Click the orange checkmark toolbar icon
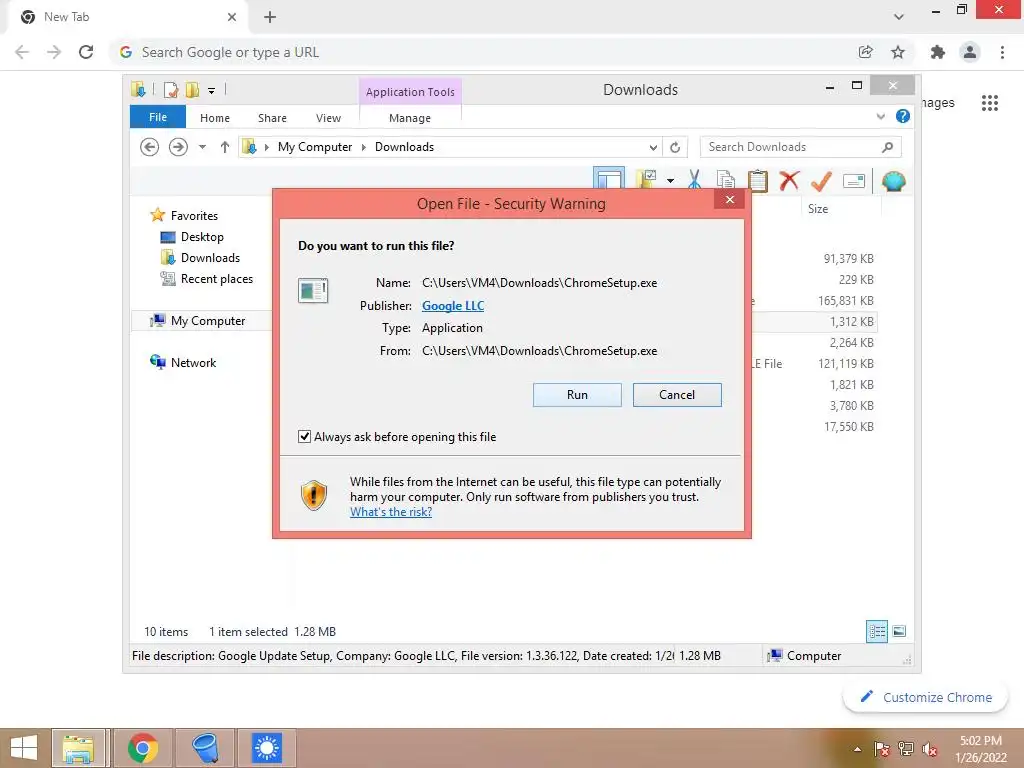The image size is (1024, 768). pyautogui.click(x=821, y=180)
